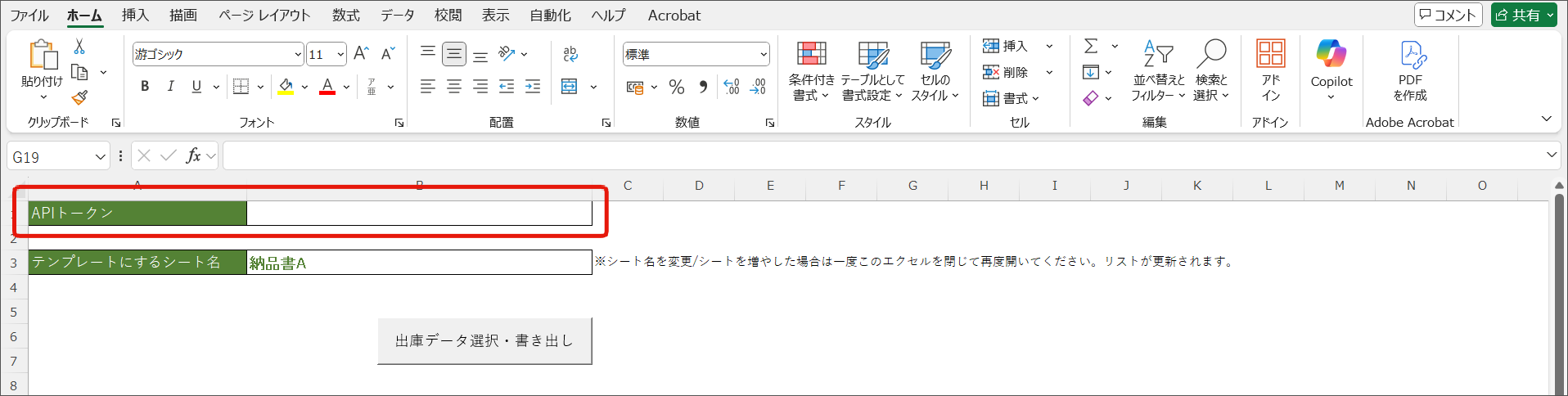Viewport: 1568px width, 396px height.
Task: Switch to the 数式 tab
Action: (345, 16)
